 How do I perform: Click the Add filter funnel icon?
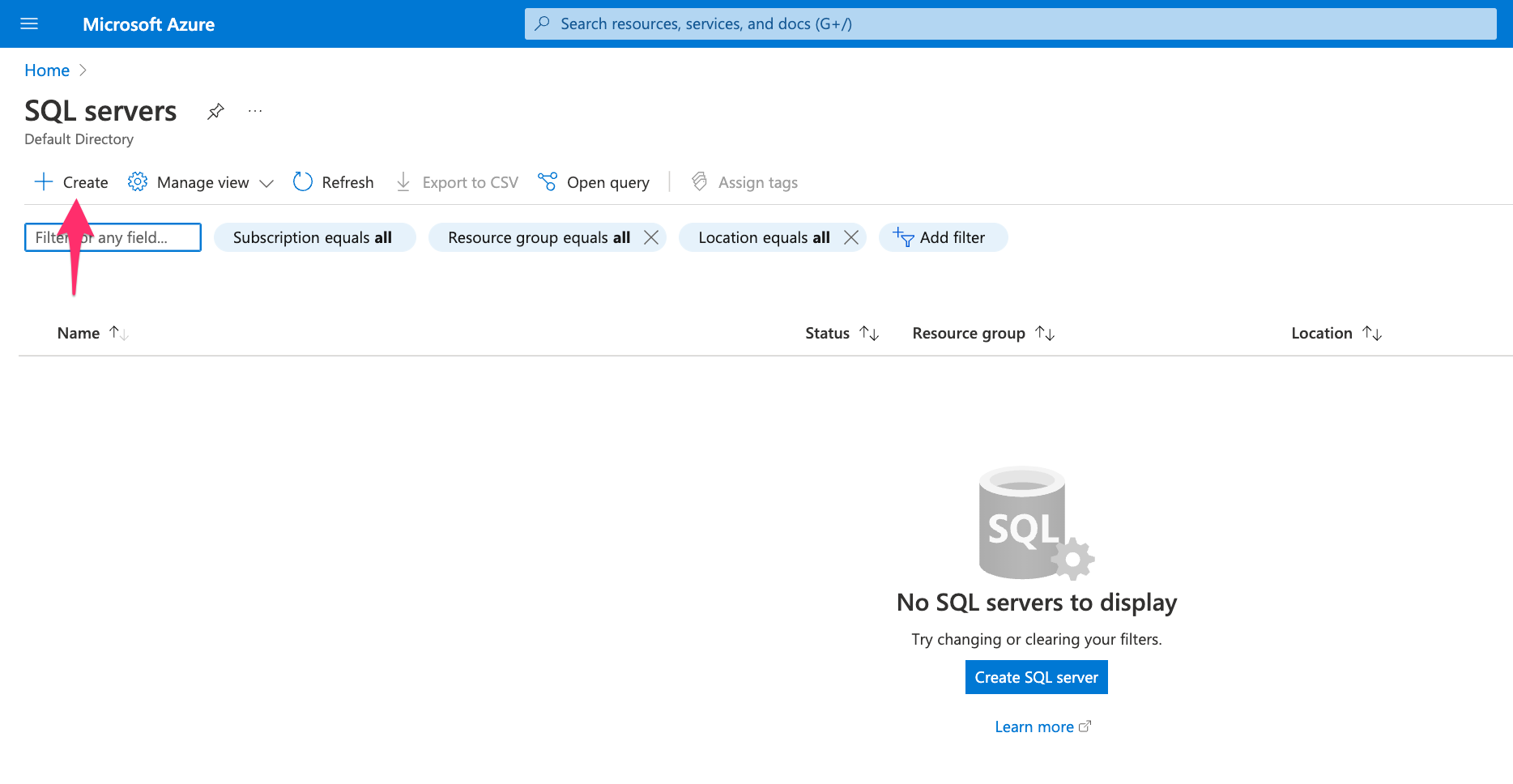coord(903,237)
